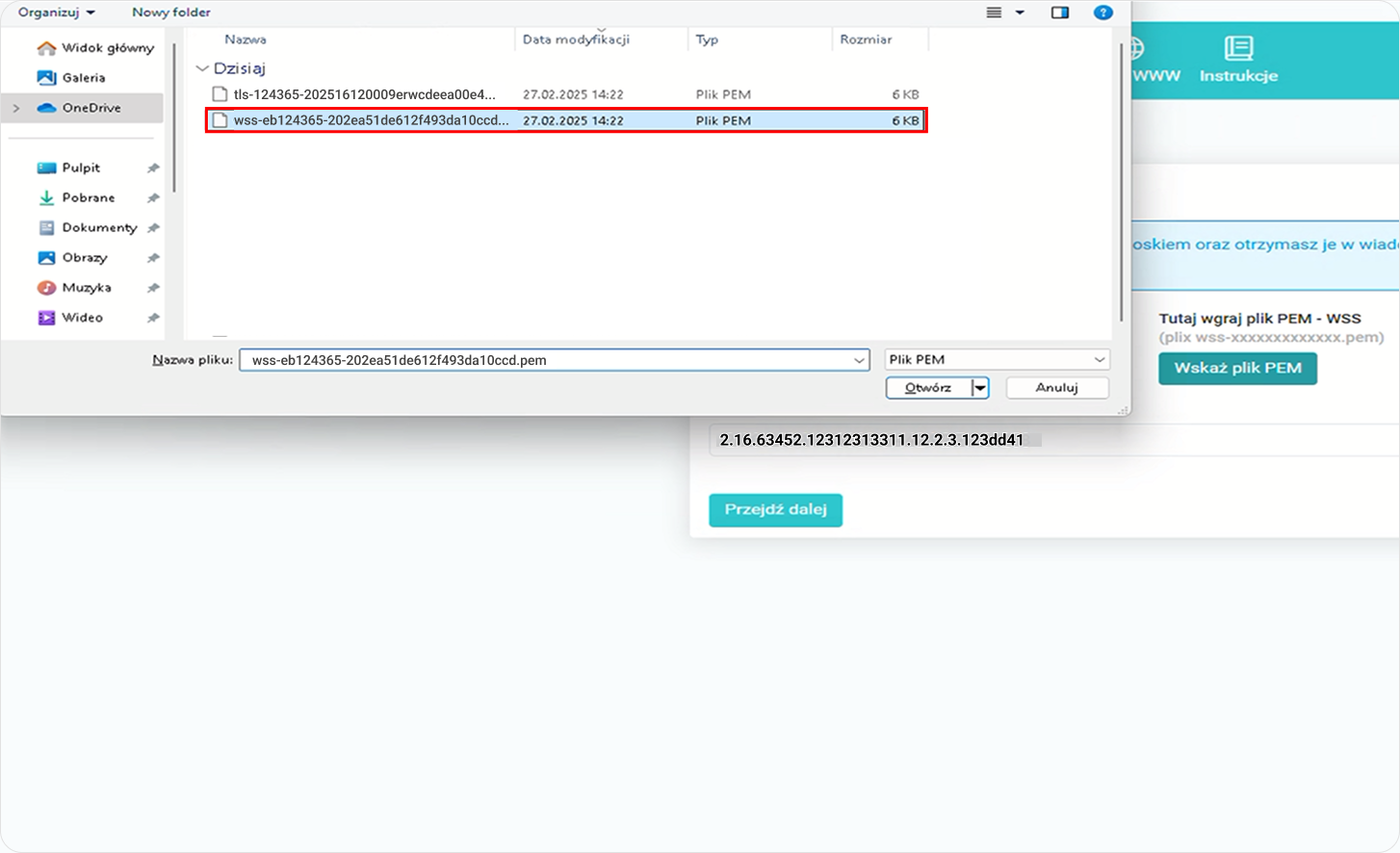Open the view options dropdown arrow
Image resolution: width=1400 pixels, height=853 pixels.
(1020, 13)
